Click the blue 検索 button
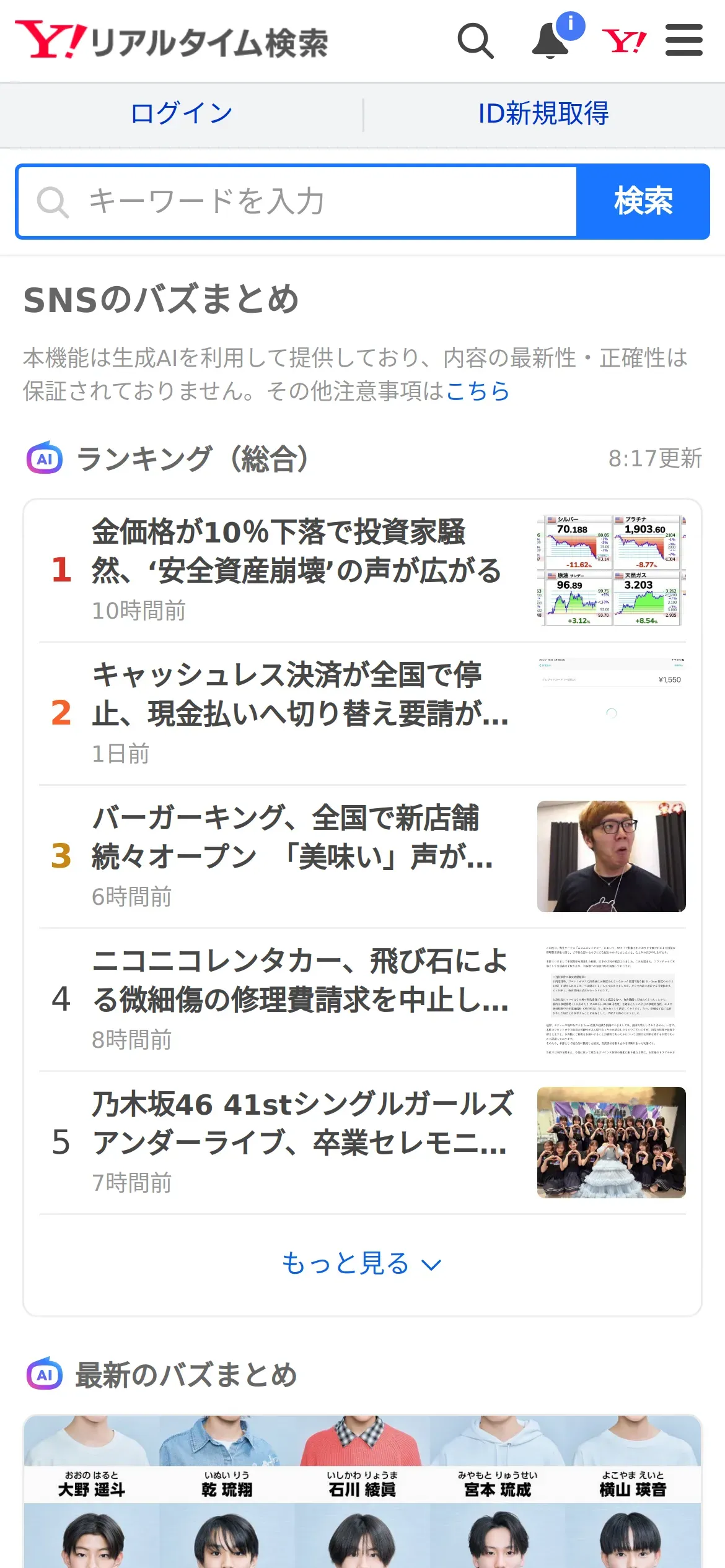This screenshot has width=725, height=1568. click(x=643, y=201)
